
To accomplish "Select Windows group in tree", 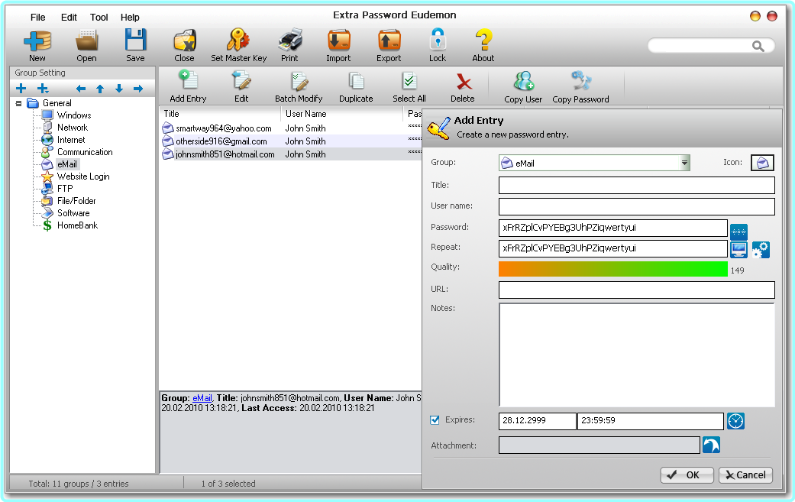I will point(74,116).
